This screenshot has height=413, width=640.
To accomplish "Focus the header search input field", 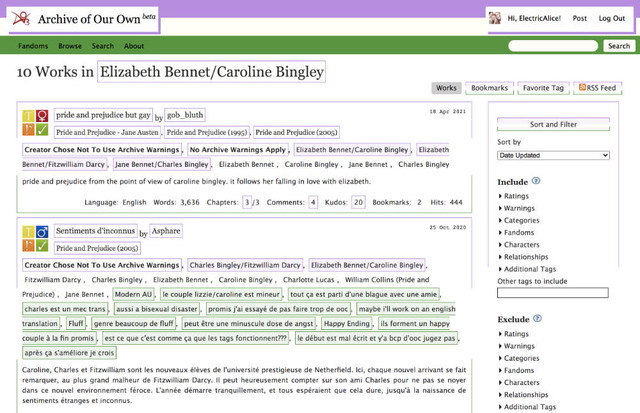I will tap(553, 46).
